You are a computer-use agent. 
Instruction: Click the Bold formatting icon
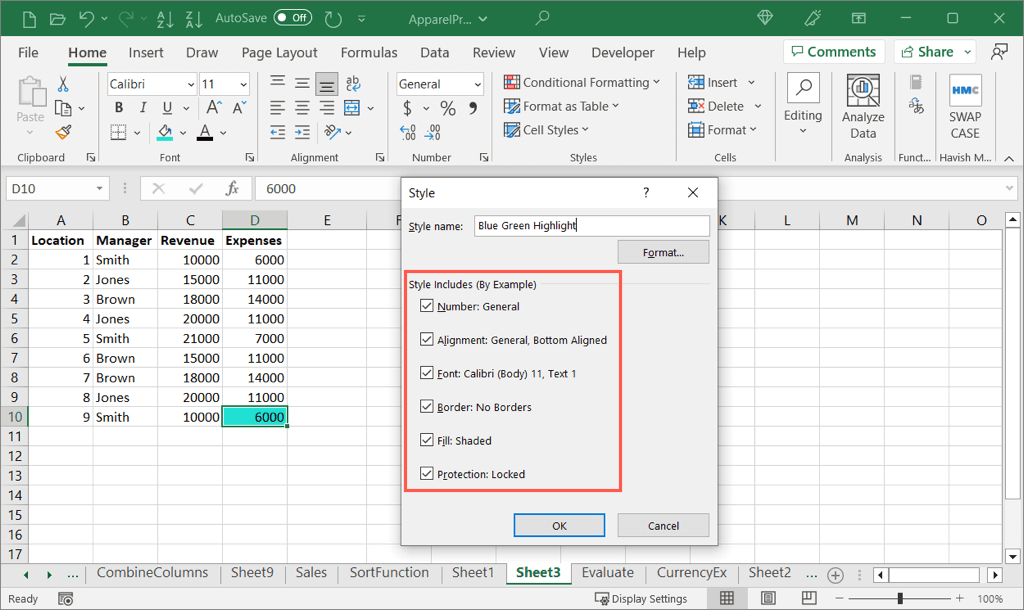(x=118, y=108)
